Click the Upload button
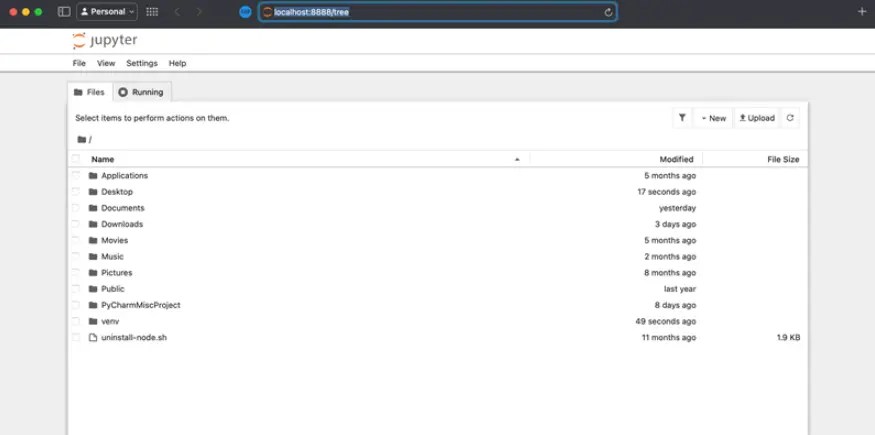 point(757,118)
